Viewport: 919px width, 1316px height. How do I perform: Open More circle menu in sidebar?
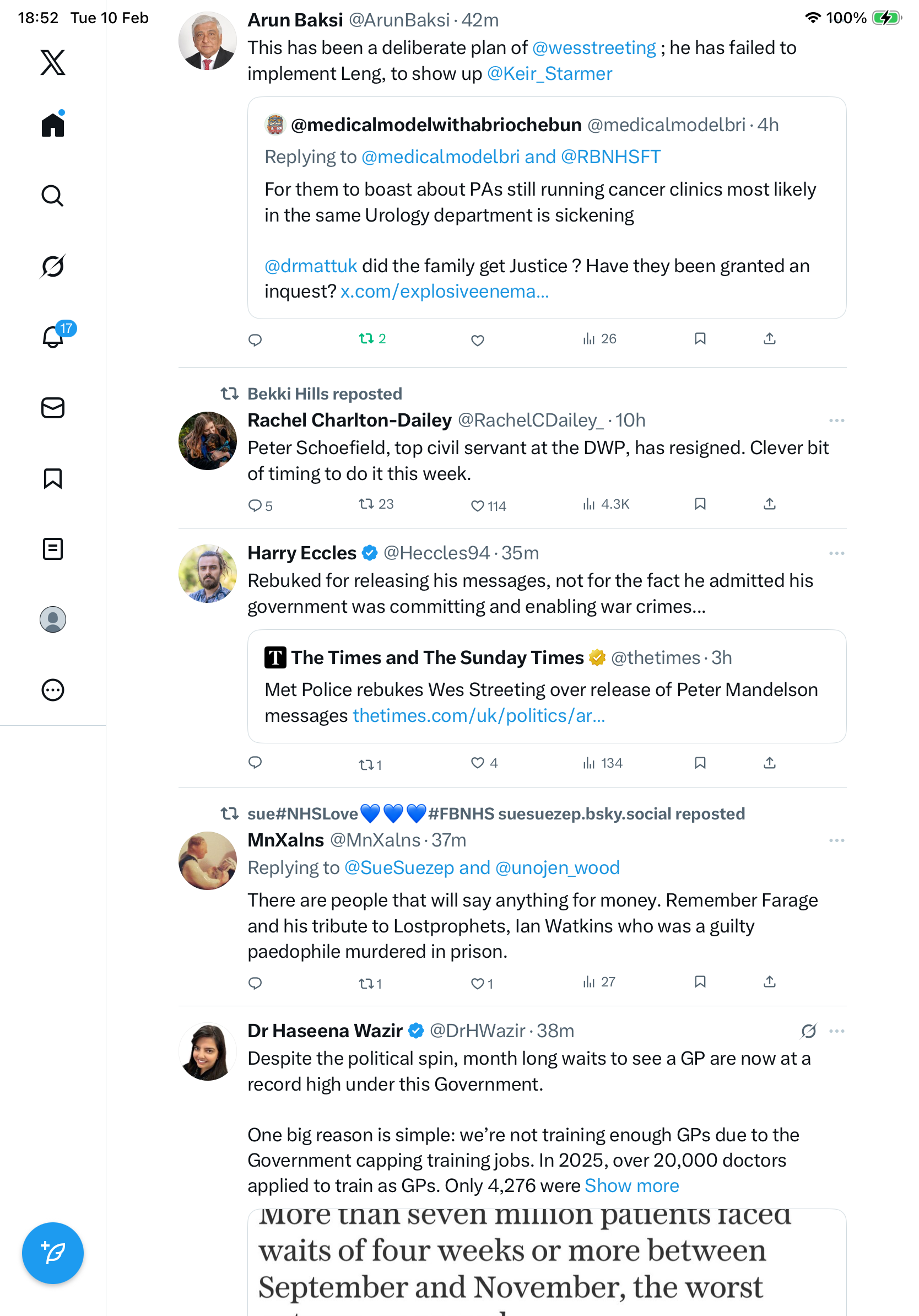(x=53, y=690)
